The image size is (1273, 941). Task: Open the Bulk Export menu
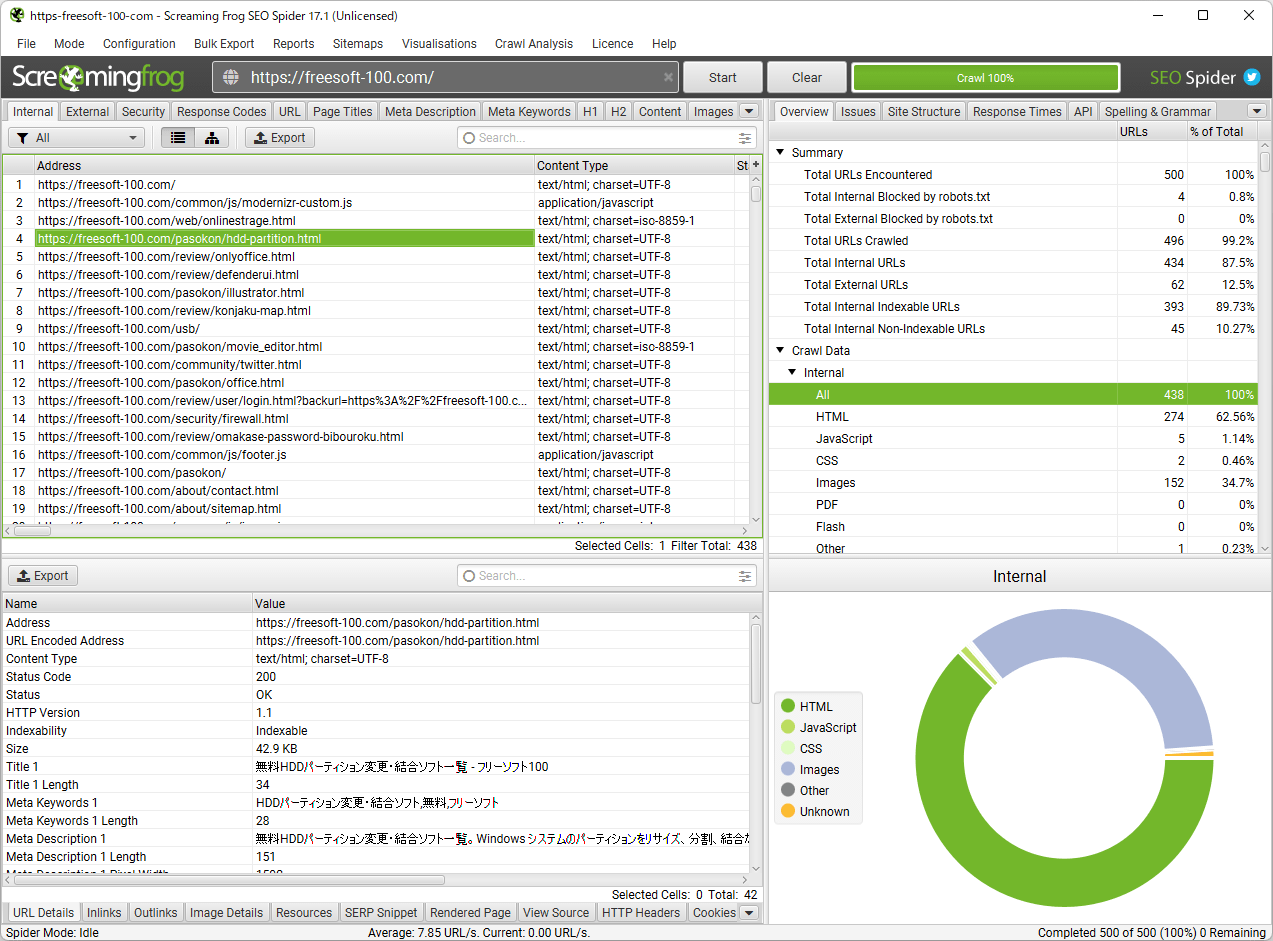pos(224,44)
